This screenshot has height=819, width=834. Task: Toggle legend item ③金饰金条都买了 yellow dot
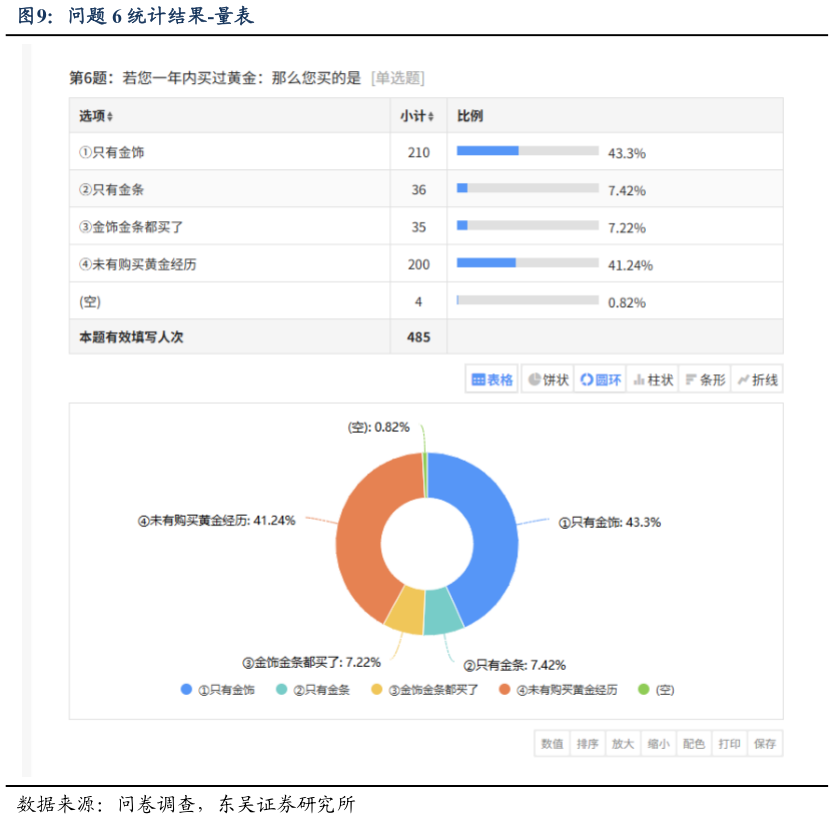pos(377,689)
